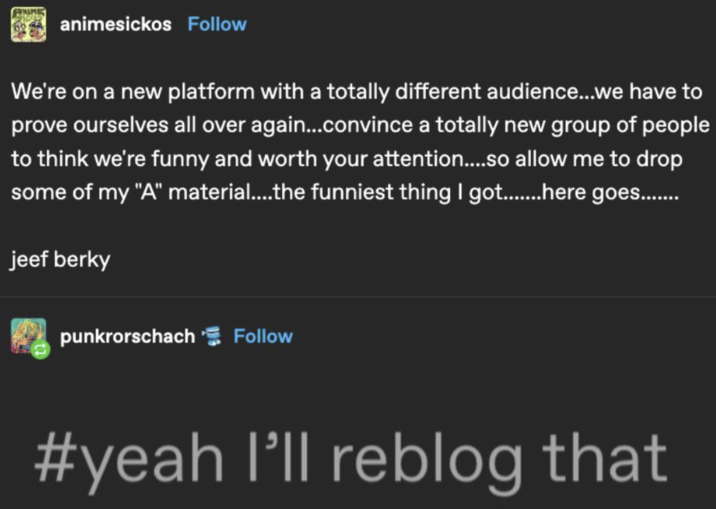
Task: Click the divider line between the posts
Action: [358, 296]
